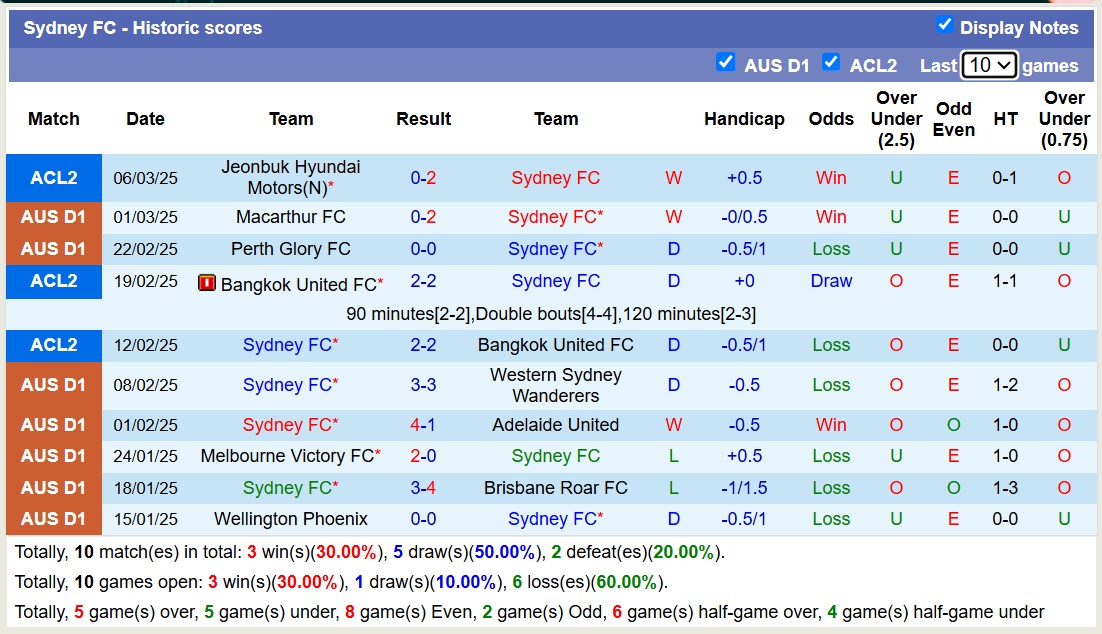Click the AUS D1 badge on the Brisbane Roar row

click(53, 488)
